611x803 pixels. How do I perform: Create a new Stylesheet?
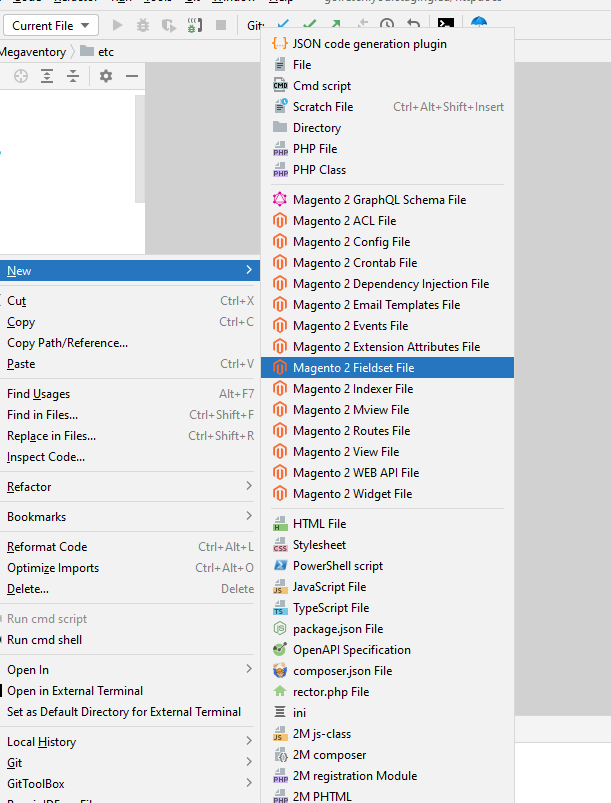tap(387, 545)
